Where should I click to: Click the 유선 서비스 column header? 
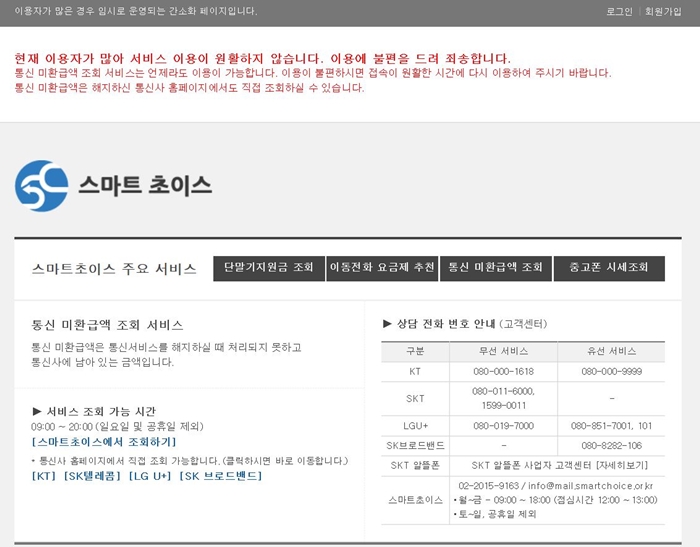pos(612,351)
